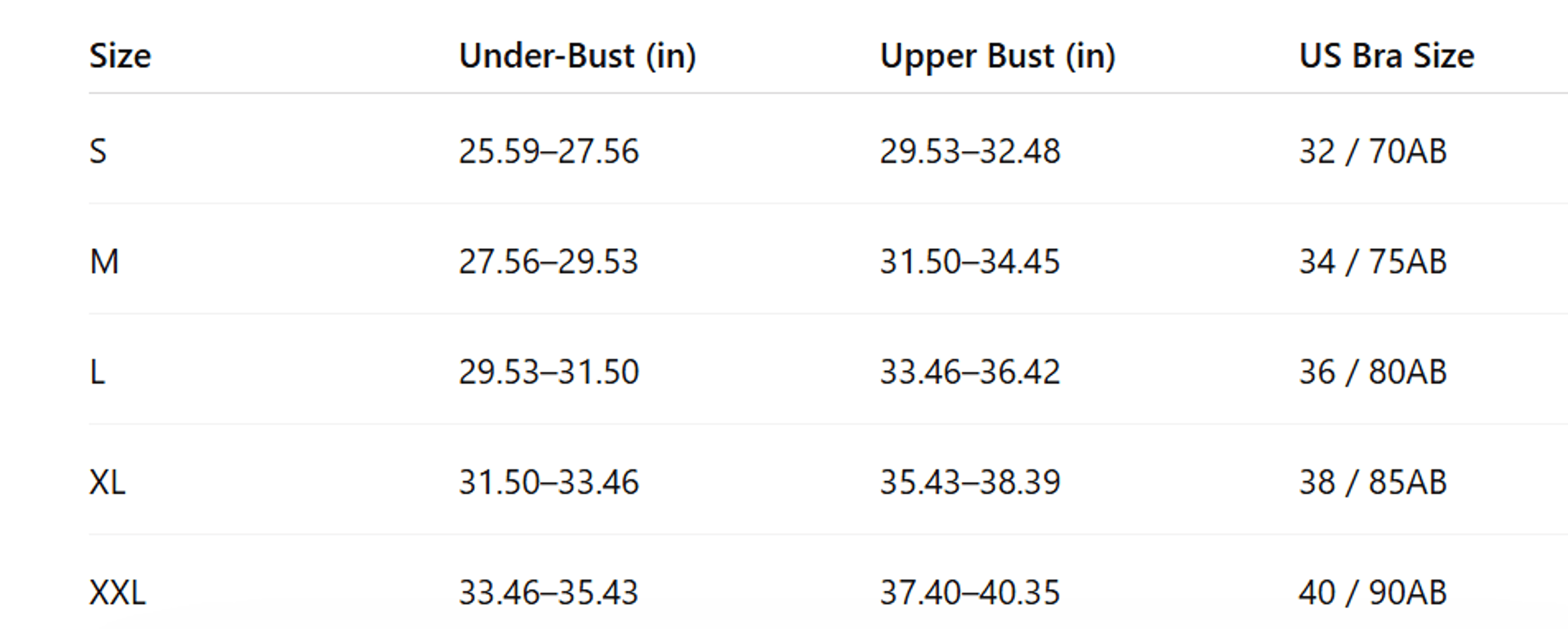Click the Size column header
Screen dimensions: 1568x629
tap(120, 56)
